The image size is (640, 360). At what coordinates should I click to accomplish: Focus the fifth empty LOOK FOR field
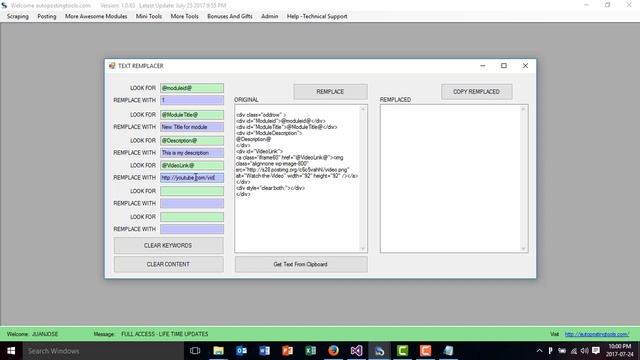click(x=192, y=191)
